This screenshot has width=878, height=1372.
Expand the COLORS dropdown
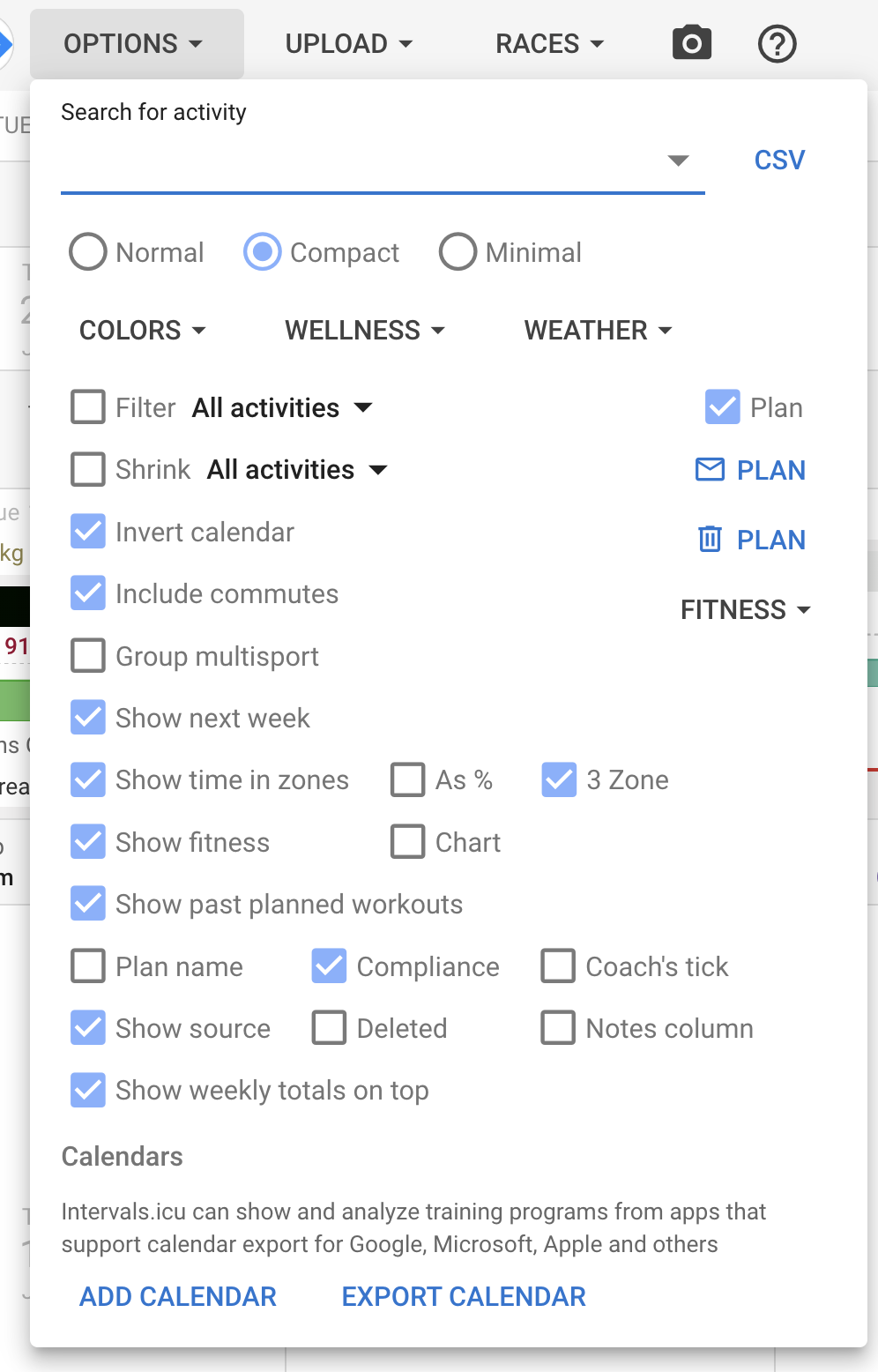(142, 330)
